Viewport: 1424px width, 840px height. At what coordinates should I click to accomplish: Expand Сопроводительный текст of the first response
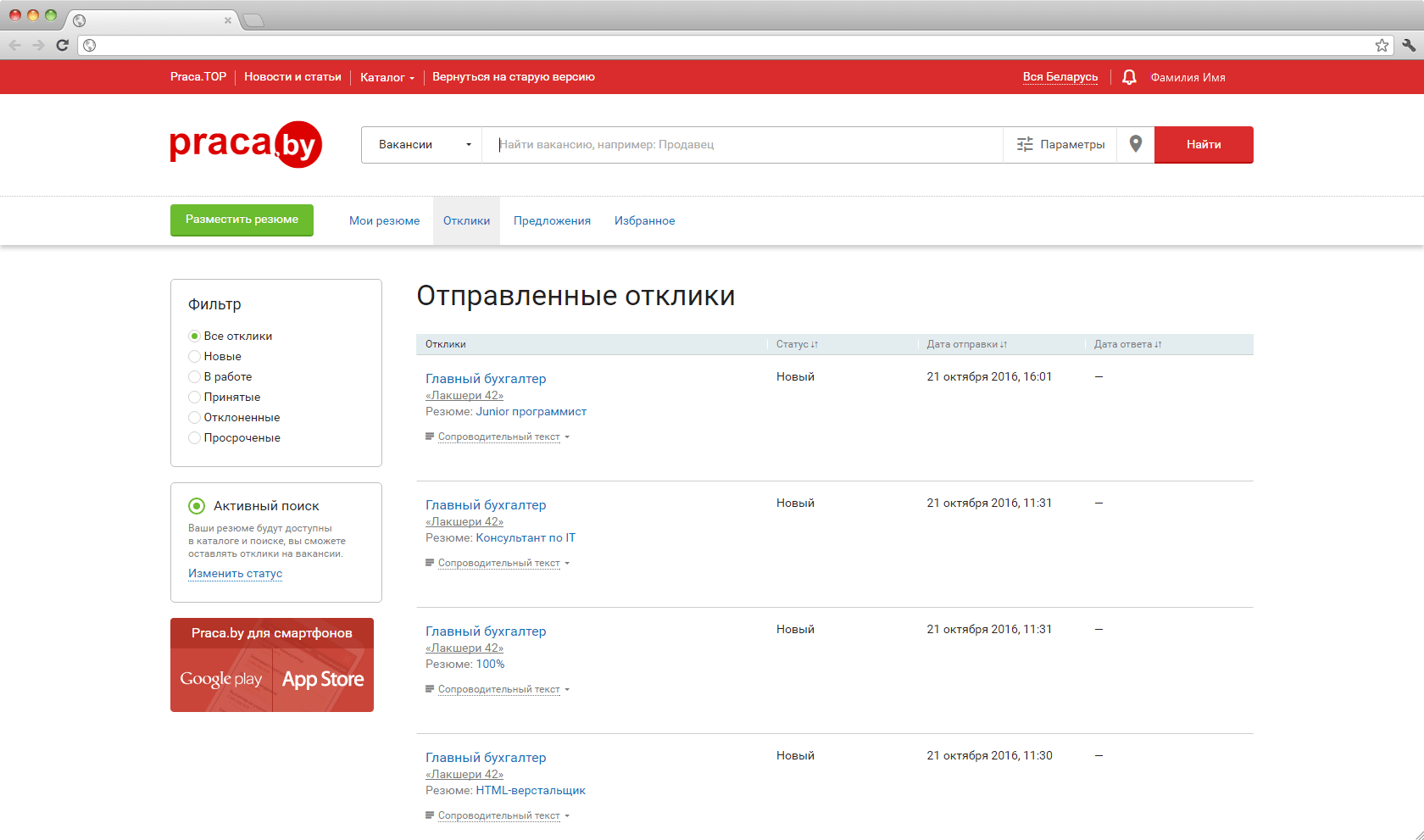tap(499, 437)
